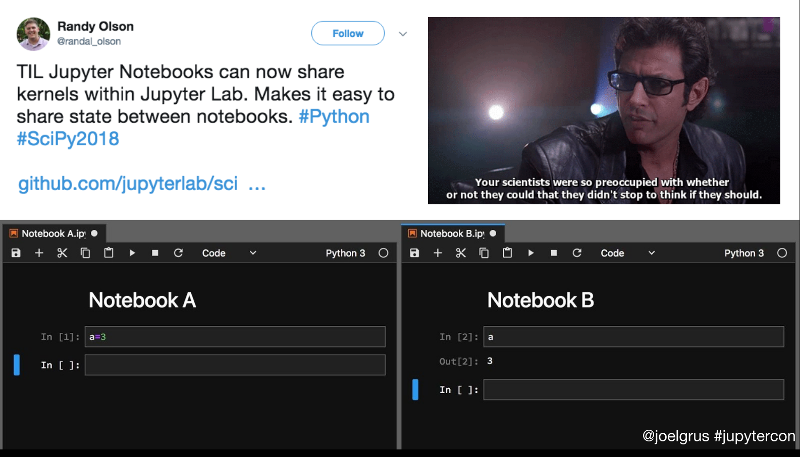Click the a=3 code cell in Notebook A
Screen dimensions: 800x457
[235, 337]
